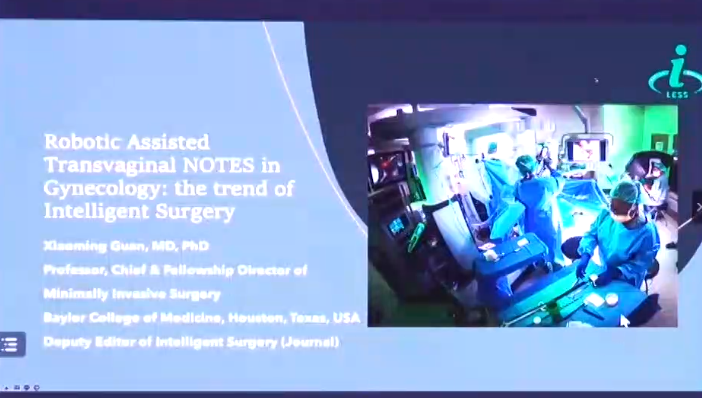The width and height of the screenshot is (702, 398).
Task: Select the Robotic Assisted Transvaginal NOTES title
Action: [x=169, y=176]
